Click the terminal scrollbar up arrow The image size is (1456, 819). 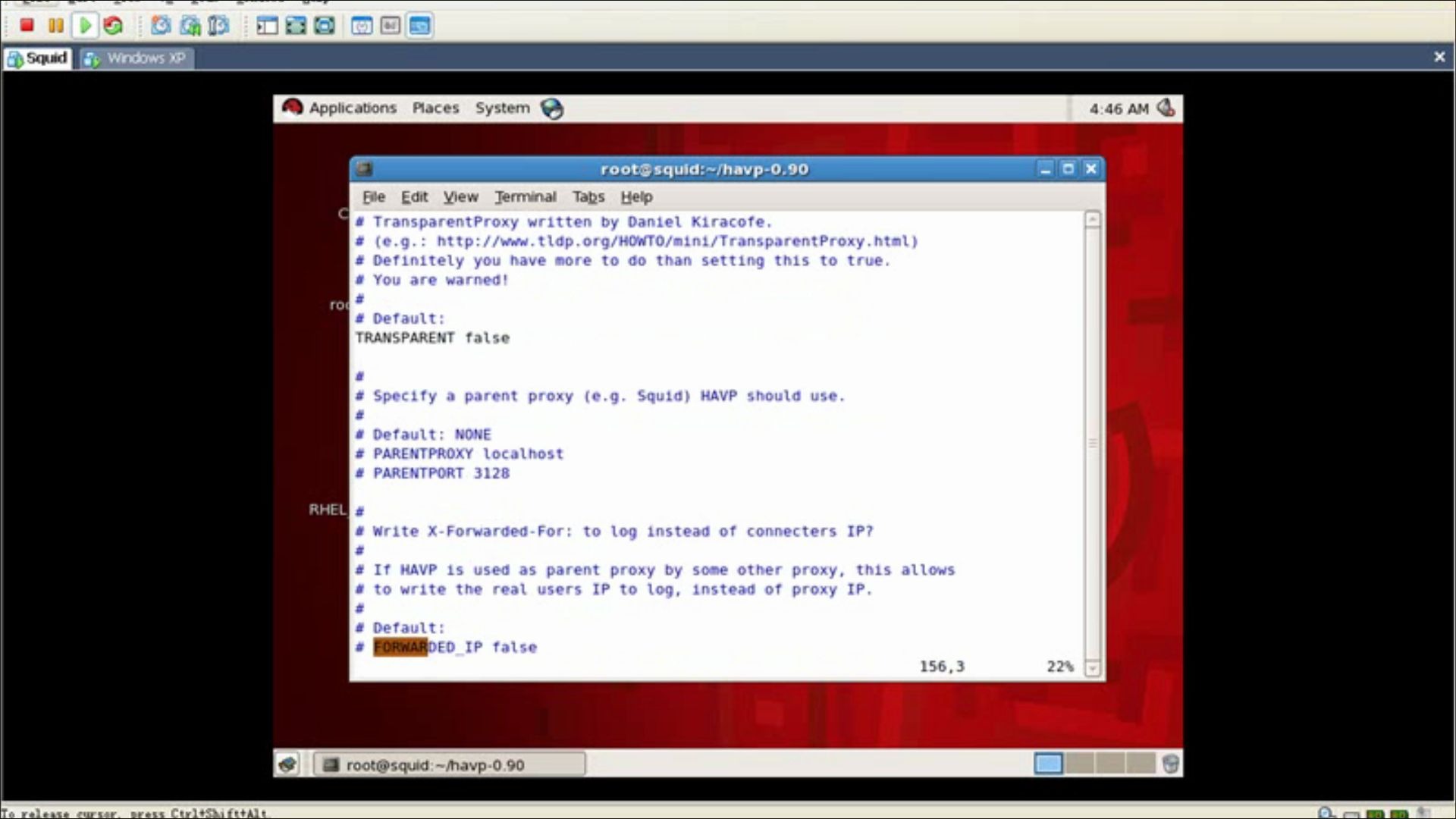tap(1093, 219)
